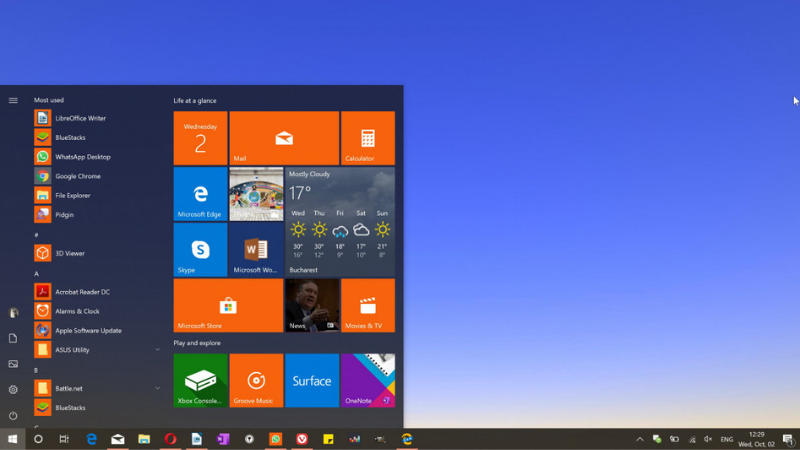Open the OneNote tile
The height and width of the screenshot is (450, 800).
coord(368,381)
